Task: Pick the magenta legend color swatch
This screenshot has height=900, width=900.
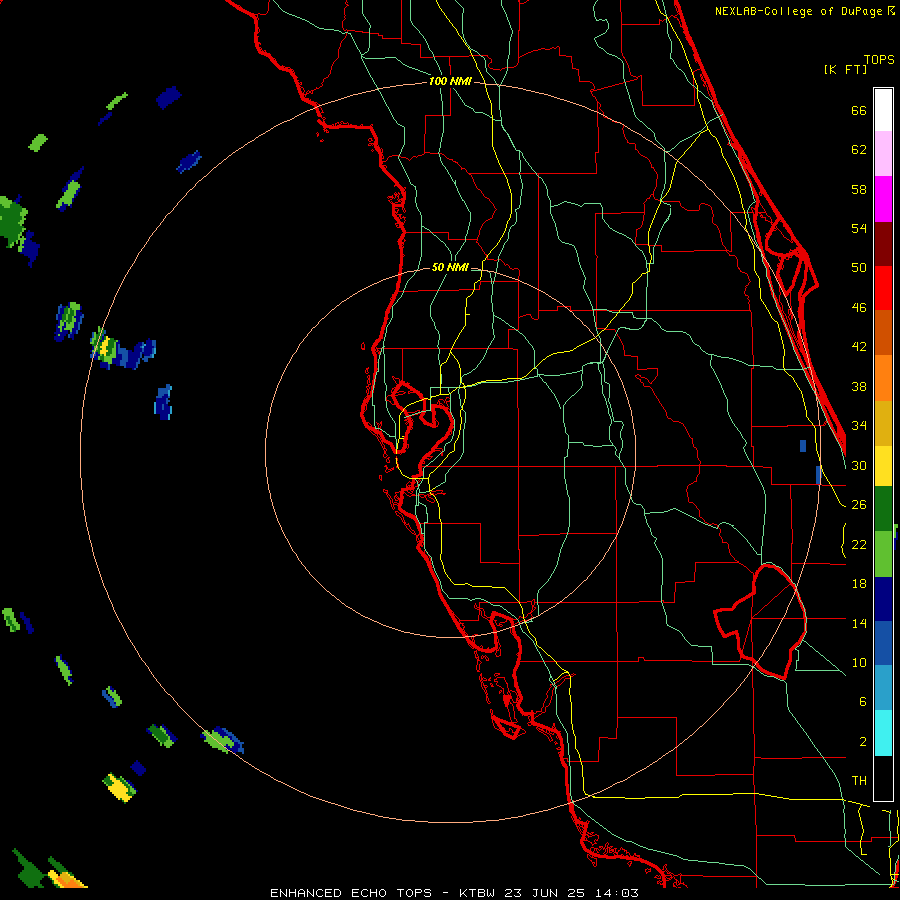Action: click(883, 199)
